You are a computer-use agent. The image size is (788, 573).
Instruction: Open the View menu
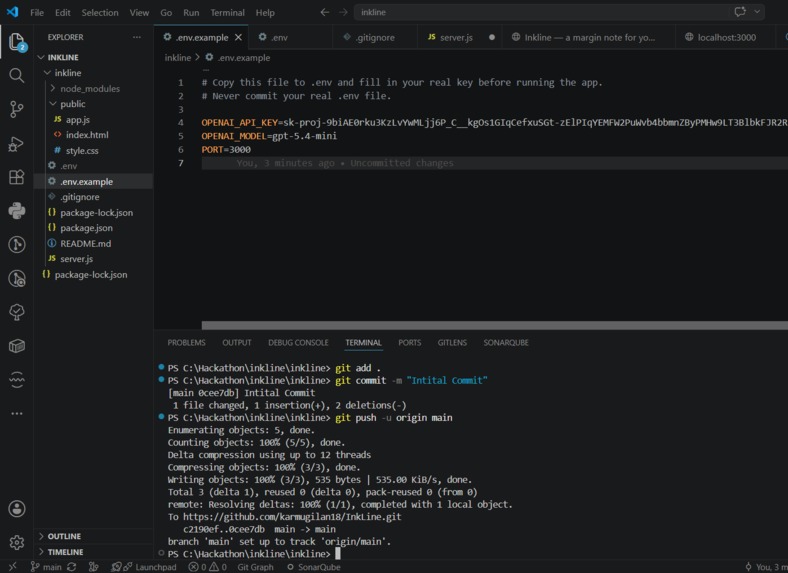[139, 13]
